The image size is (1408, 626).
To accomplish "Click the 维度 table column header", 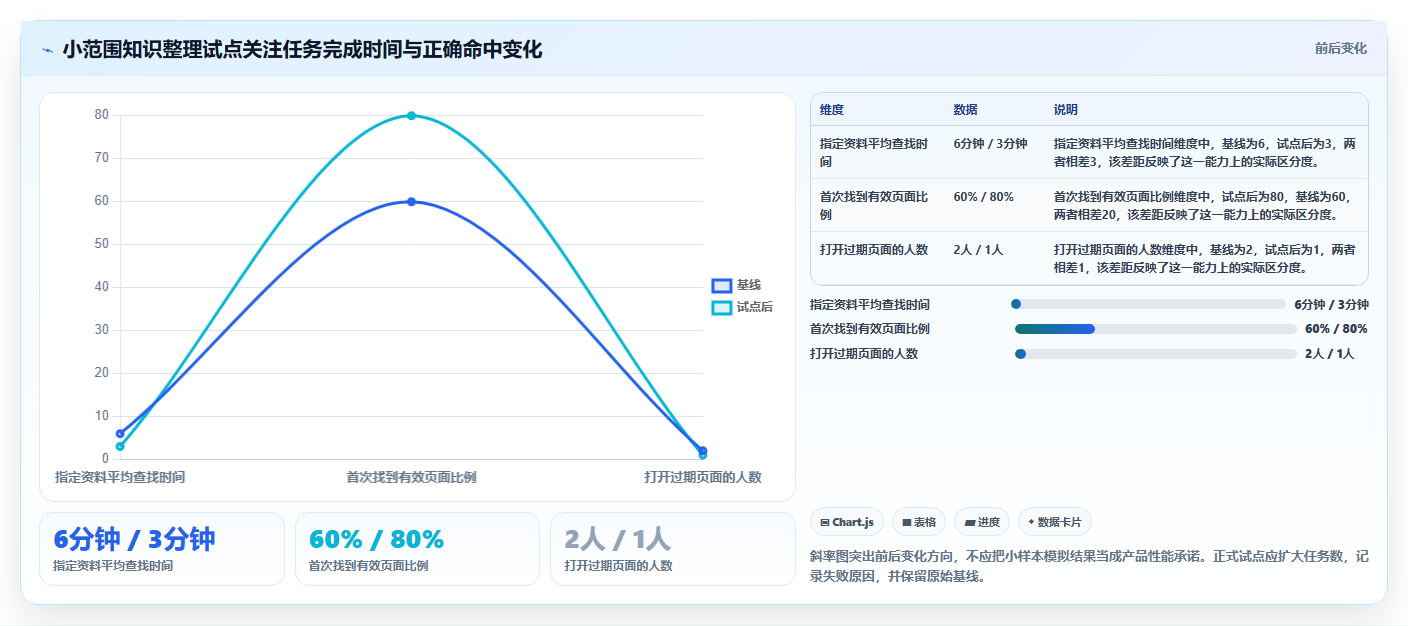I will pyautogui.click(x=832, y=110).
